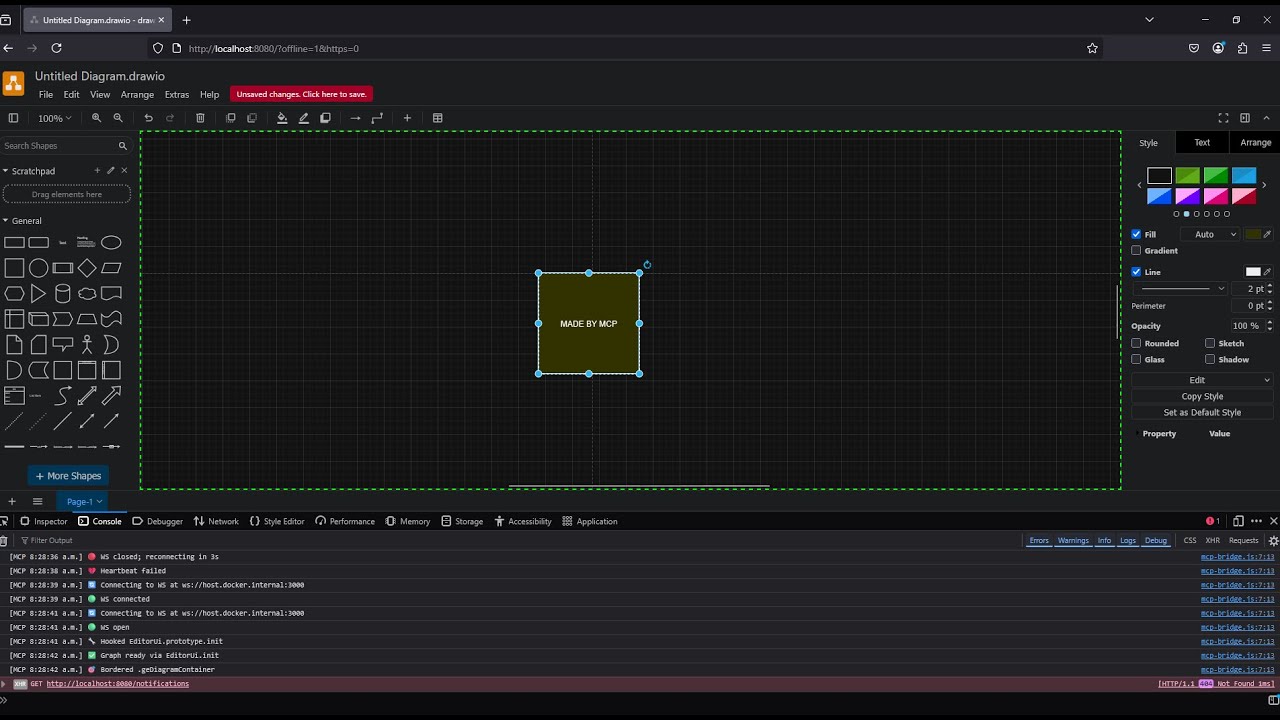Switch to the Text tab in format panel

1202,143
